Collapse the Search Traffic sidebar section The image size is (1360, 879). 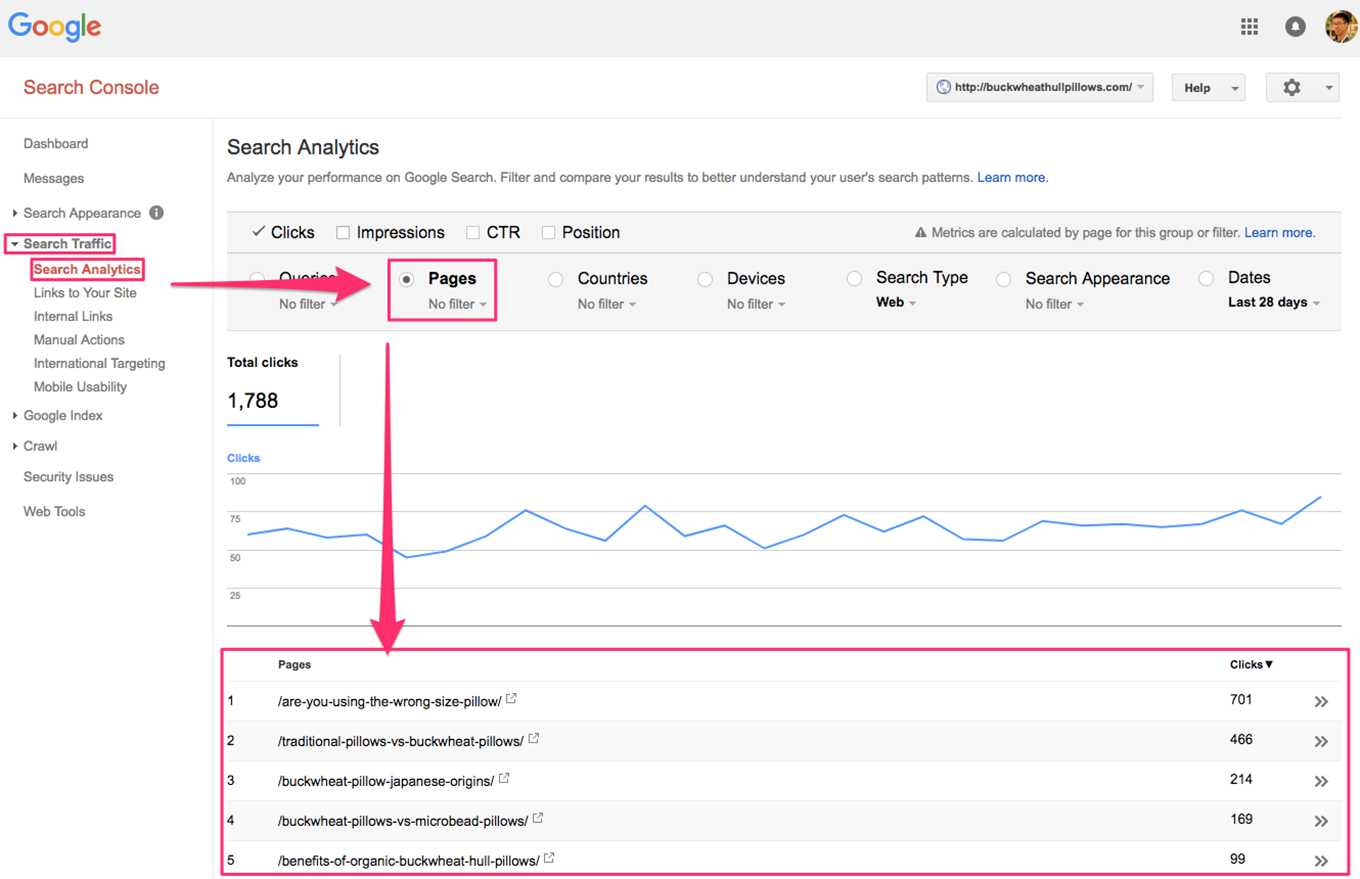[x=15, y=244]
